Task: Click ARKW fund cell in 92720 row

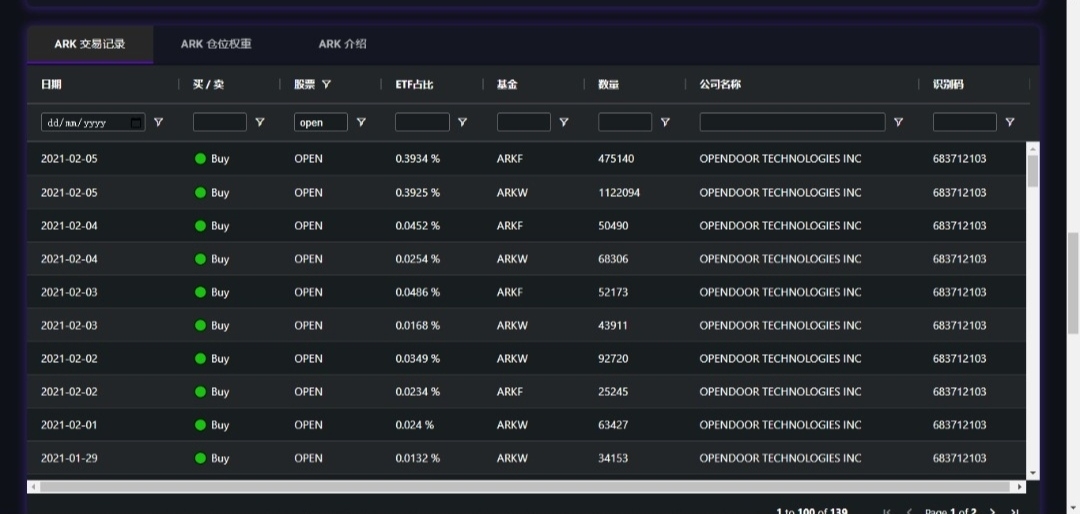Action: [x=512, y=358]
